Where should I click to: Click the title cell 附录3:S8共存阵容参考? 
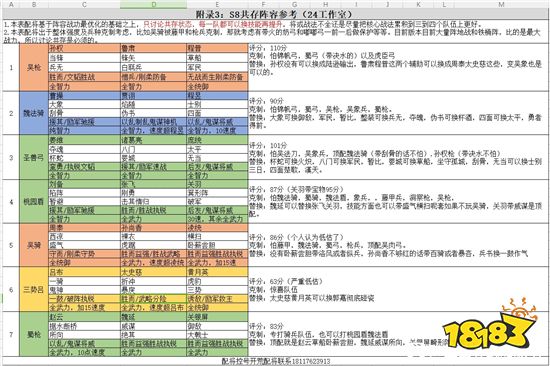275,14
